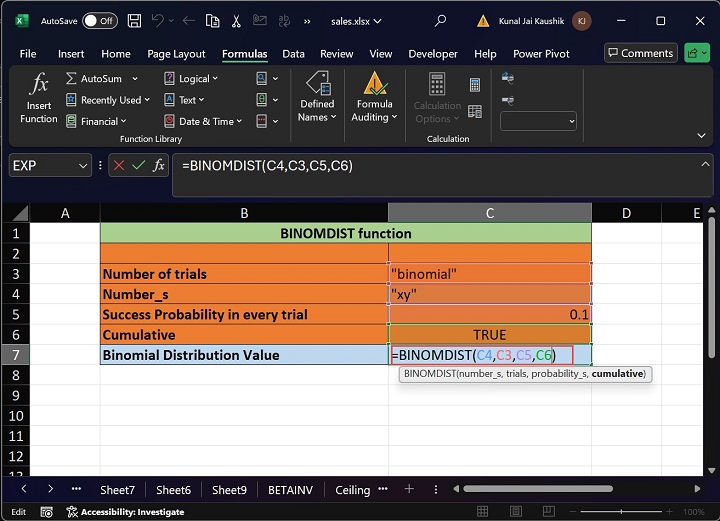Confirm formula with the Enter checkmark
This screenshot has height=521, width=720.
point(139,165)
